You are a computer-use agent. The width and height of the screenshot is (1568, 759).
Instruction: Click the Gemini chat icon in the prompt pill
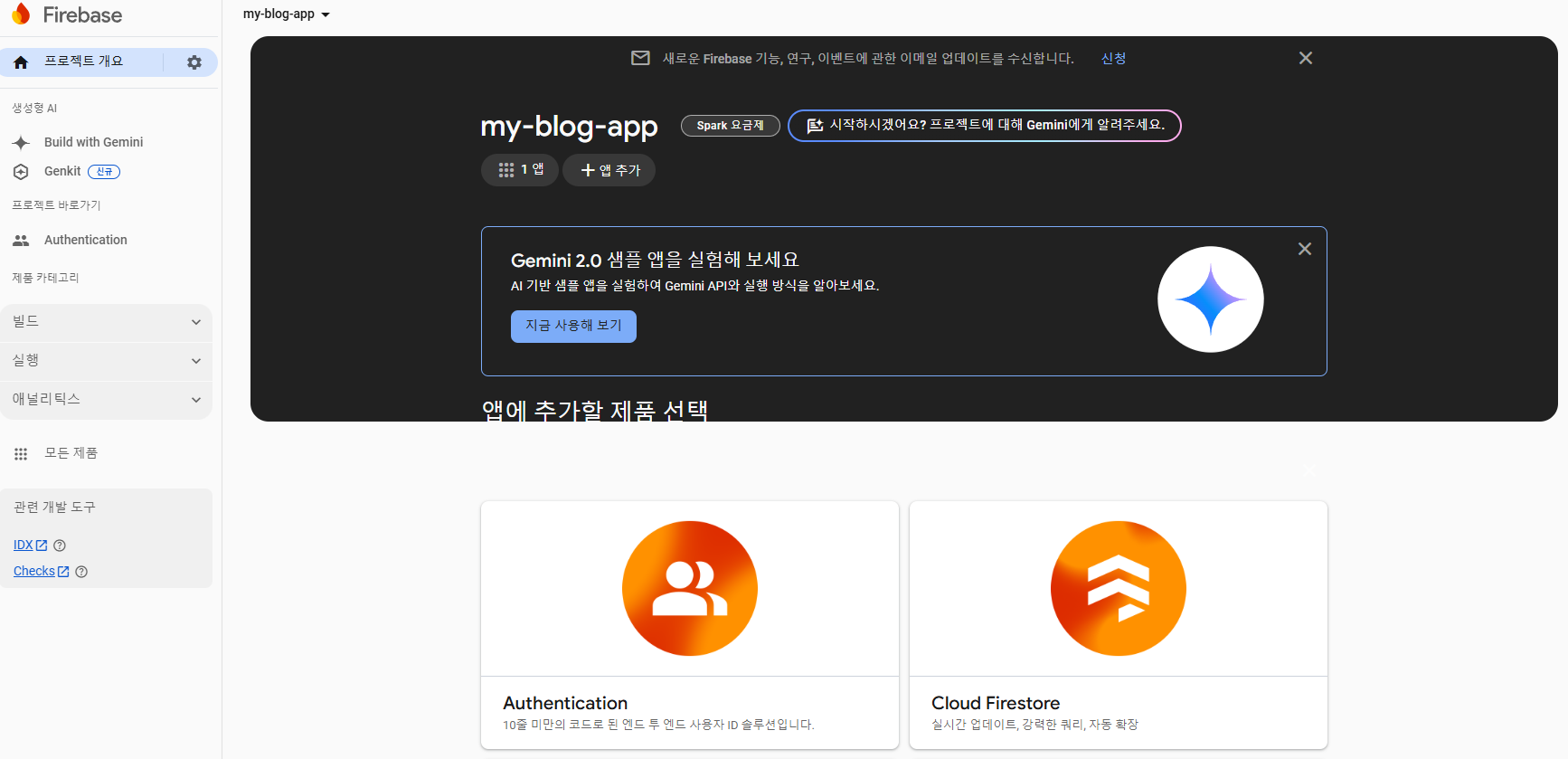[x=815, y=126]
